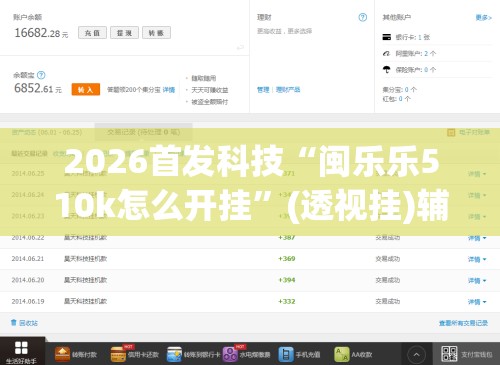
Task: Open the AA收款 shortcut icon
Action: click(x=342, y=354)
